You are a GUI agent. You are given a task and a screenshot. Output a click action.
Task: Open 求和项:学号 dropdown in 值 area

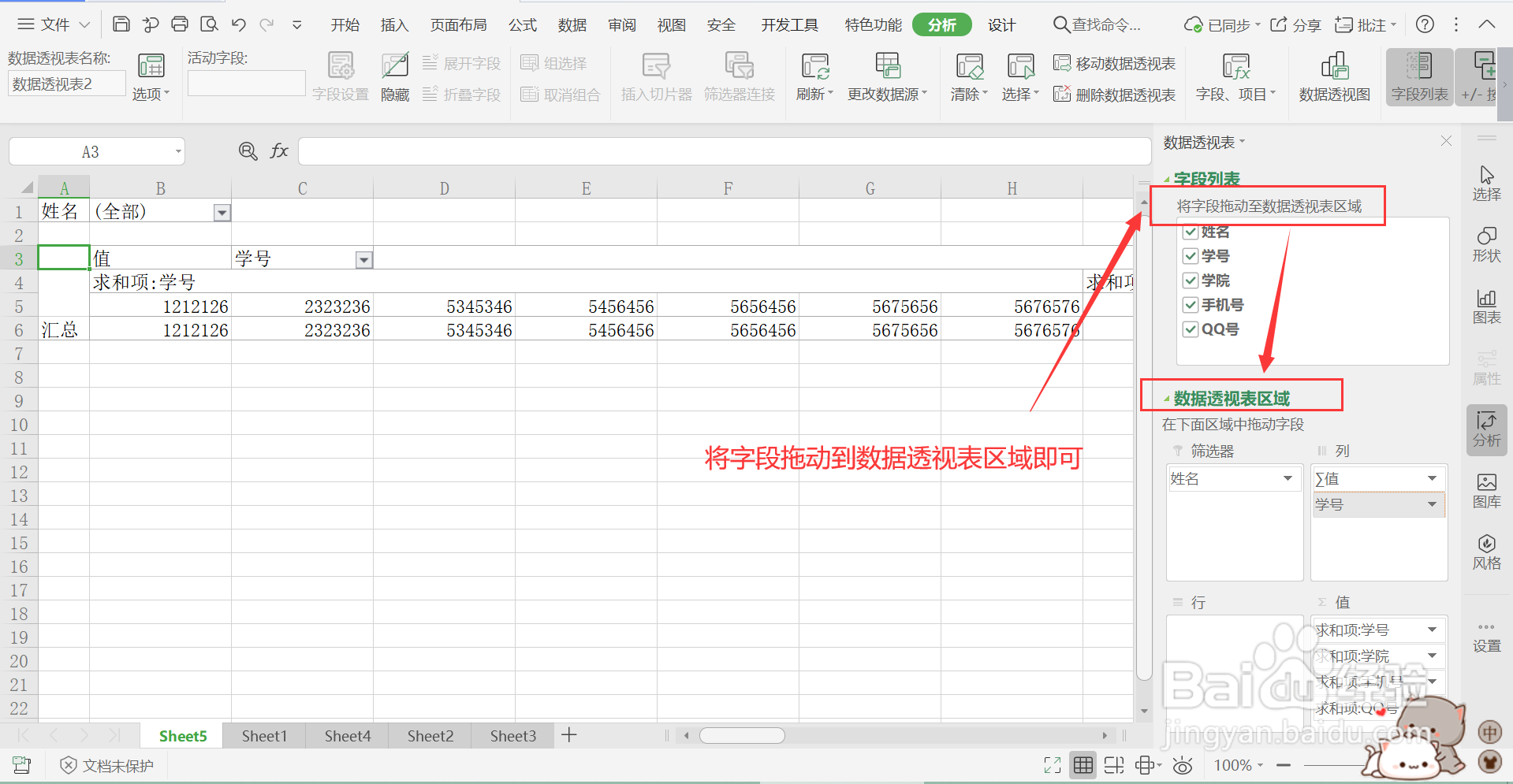(x=1433, y=630)
